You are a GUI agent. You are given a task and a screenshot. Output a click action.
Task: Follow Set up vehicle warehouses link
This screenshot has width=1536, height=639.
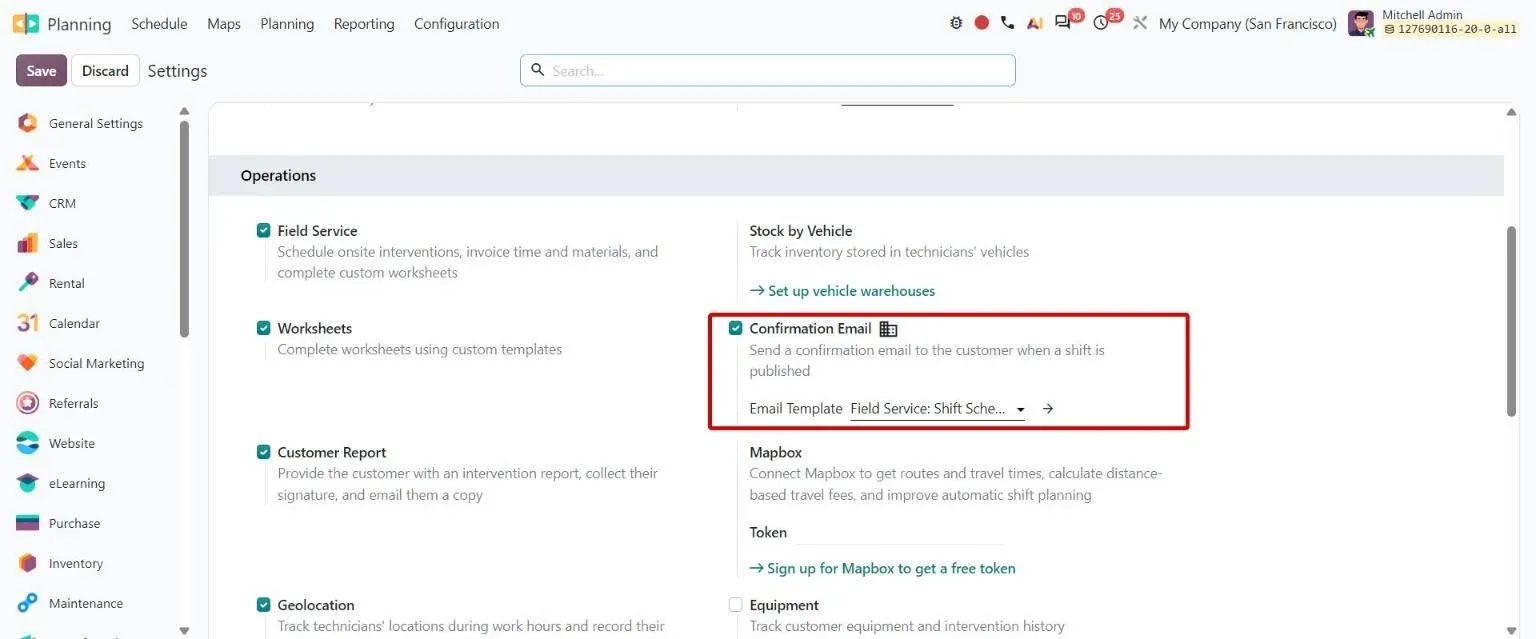[x=842, y=291]
